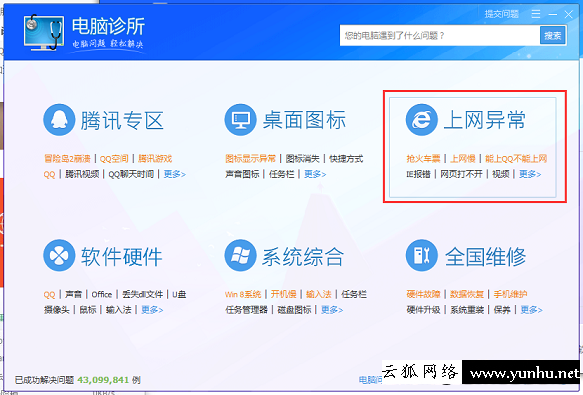
Task: Focus the 您的电脑遇到了什么问题 search field
Action: click(440, 35)
